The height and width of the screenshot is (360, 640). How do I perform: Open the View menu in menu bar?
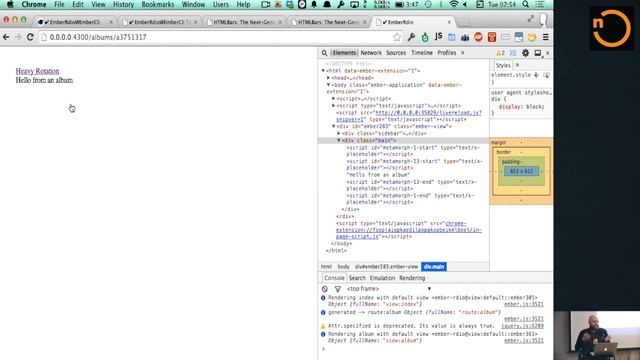pyautogui.click(x=98, y=4)
